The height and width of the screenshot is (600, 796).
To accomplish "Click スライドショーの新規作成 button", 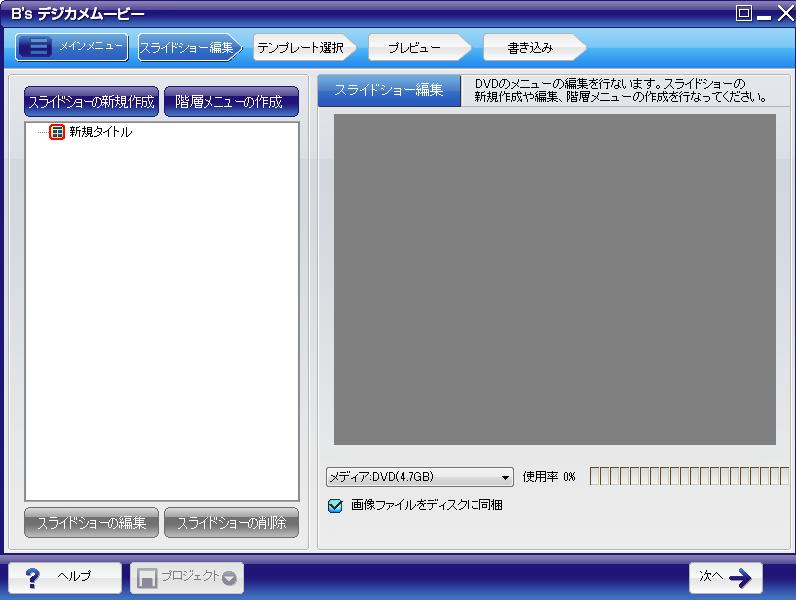I will [91, 102].
